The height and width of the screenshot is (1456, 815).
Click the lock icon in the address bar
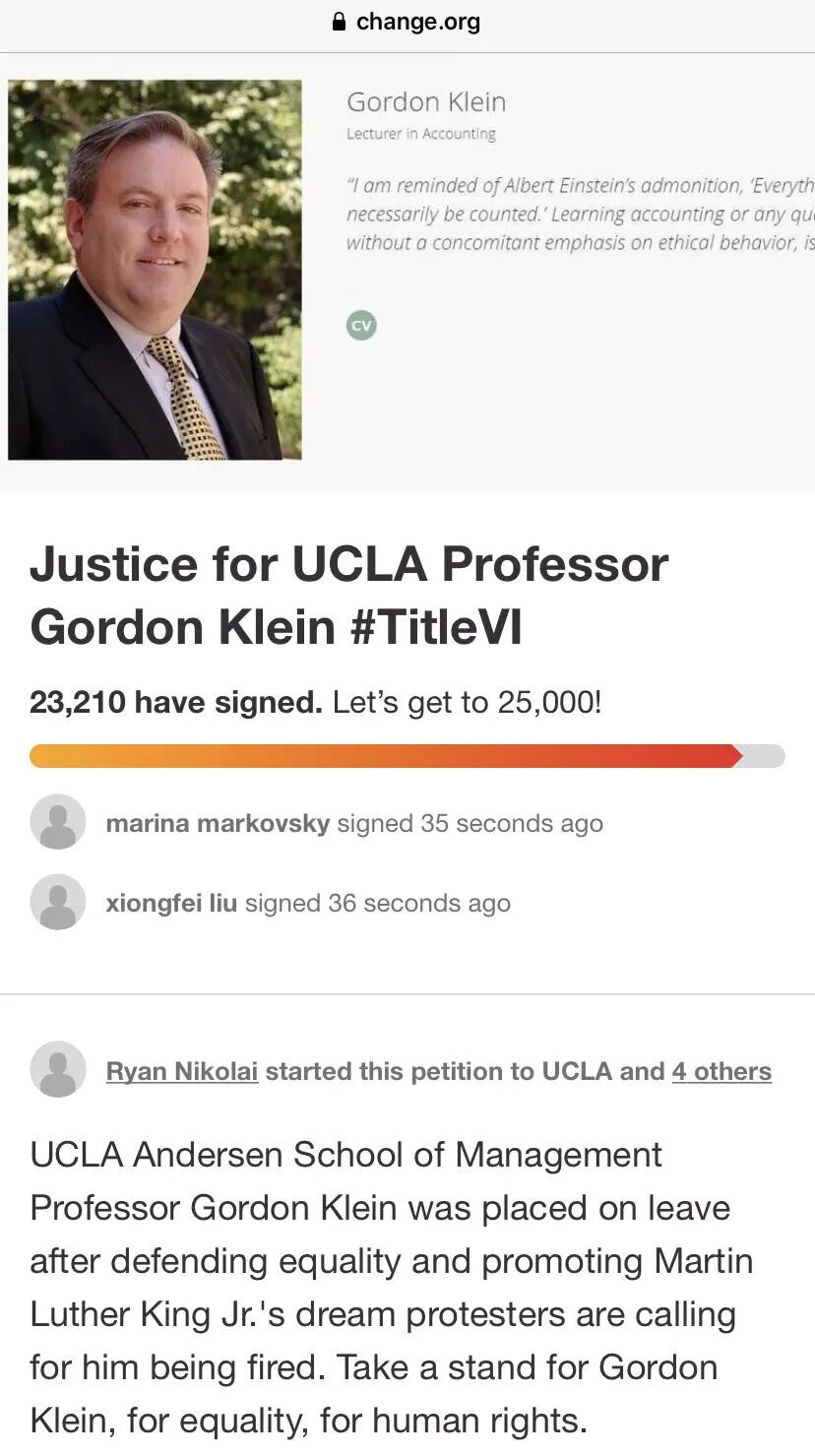[340, 22]
